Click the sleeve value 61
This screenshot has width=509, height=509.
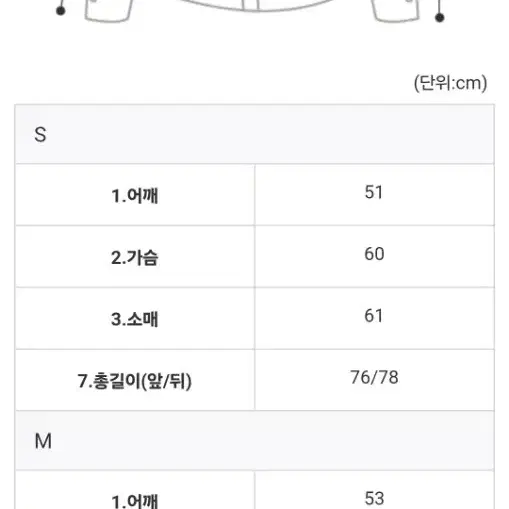pos(374,316)
